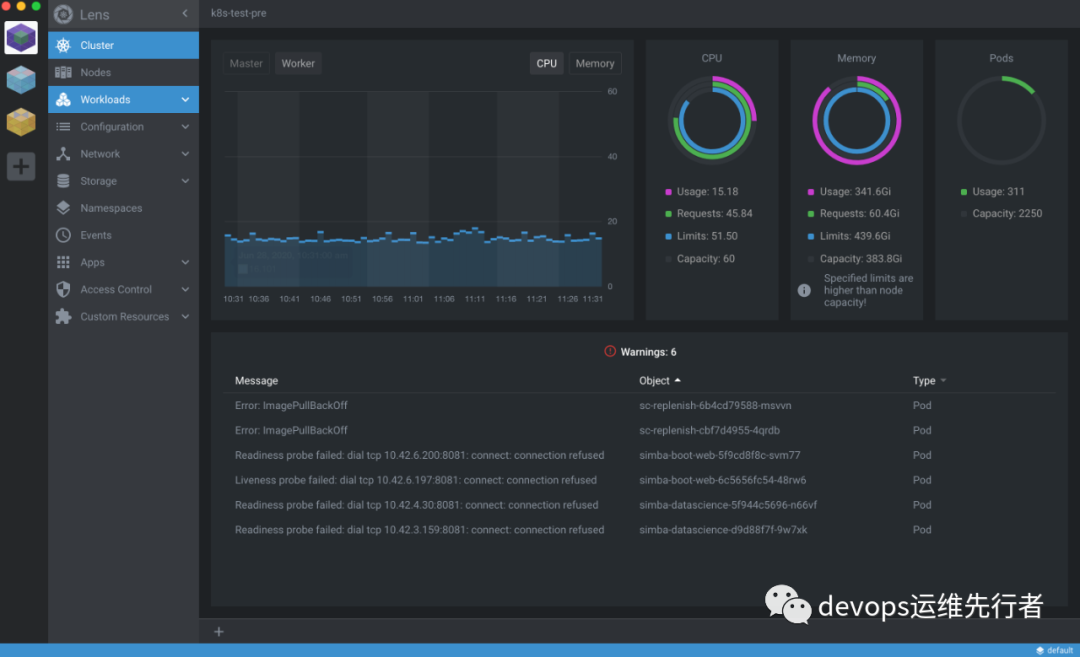The image size is (1080, 657).
Task: Click the Events clock icon
Action: 63,235
